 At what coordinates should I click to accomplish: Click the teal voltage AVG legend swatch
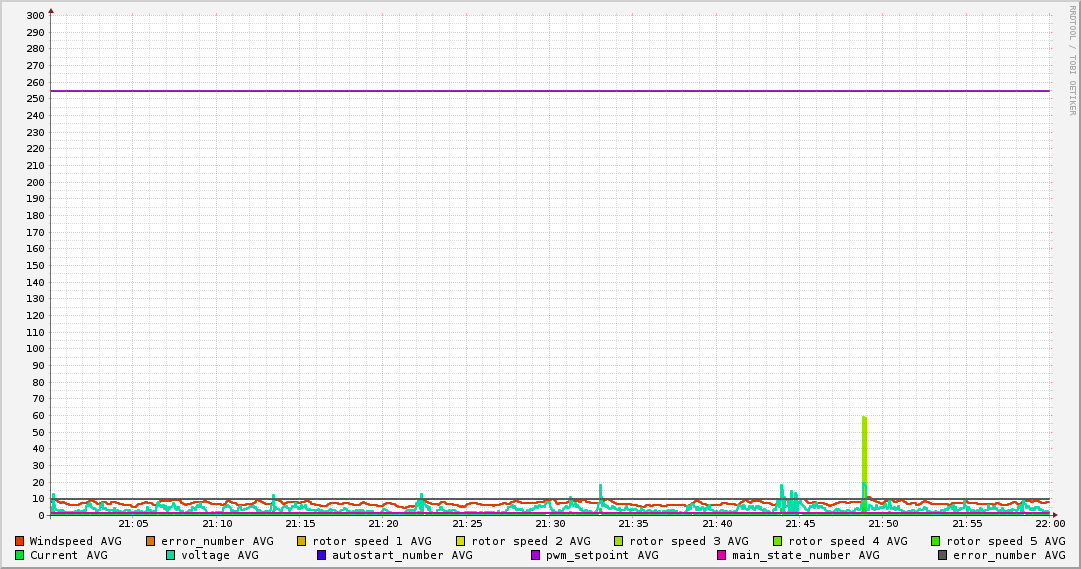[170, 555]
